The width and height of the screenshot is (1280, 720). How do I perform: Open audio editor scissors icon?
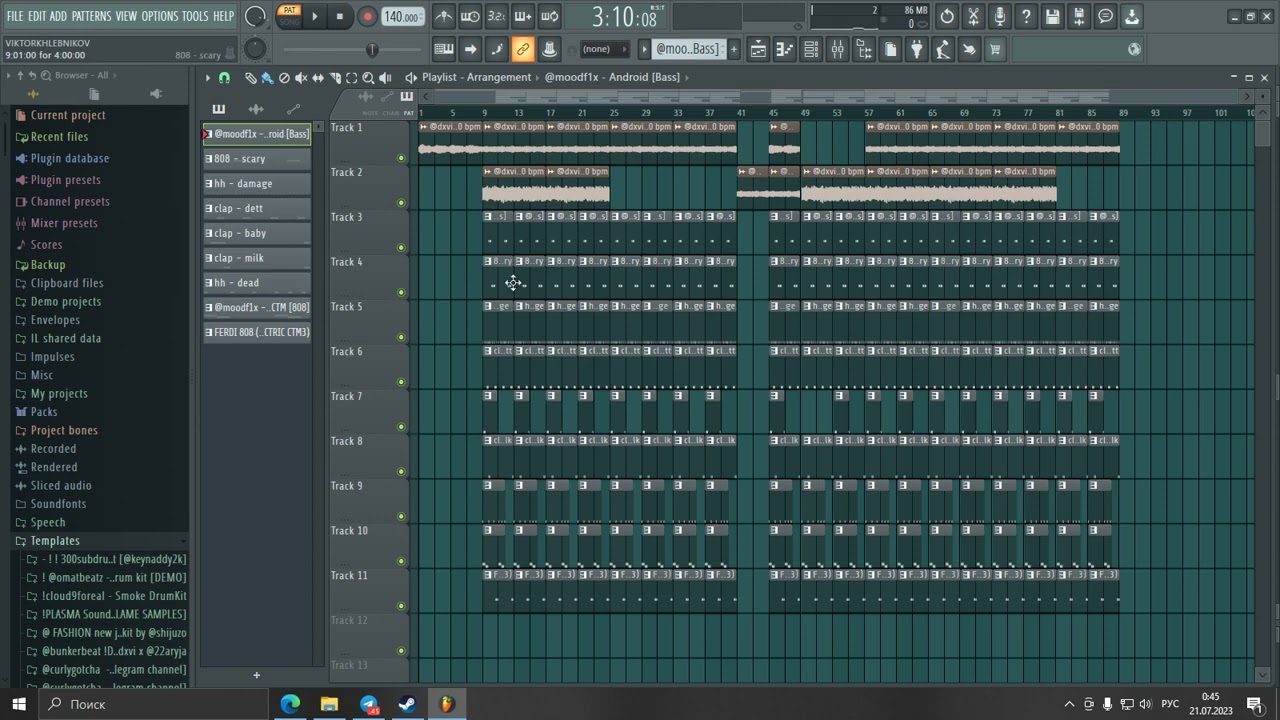(973, 16)
